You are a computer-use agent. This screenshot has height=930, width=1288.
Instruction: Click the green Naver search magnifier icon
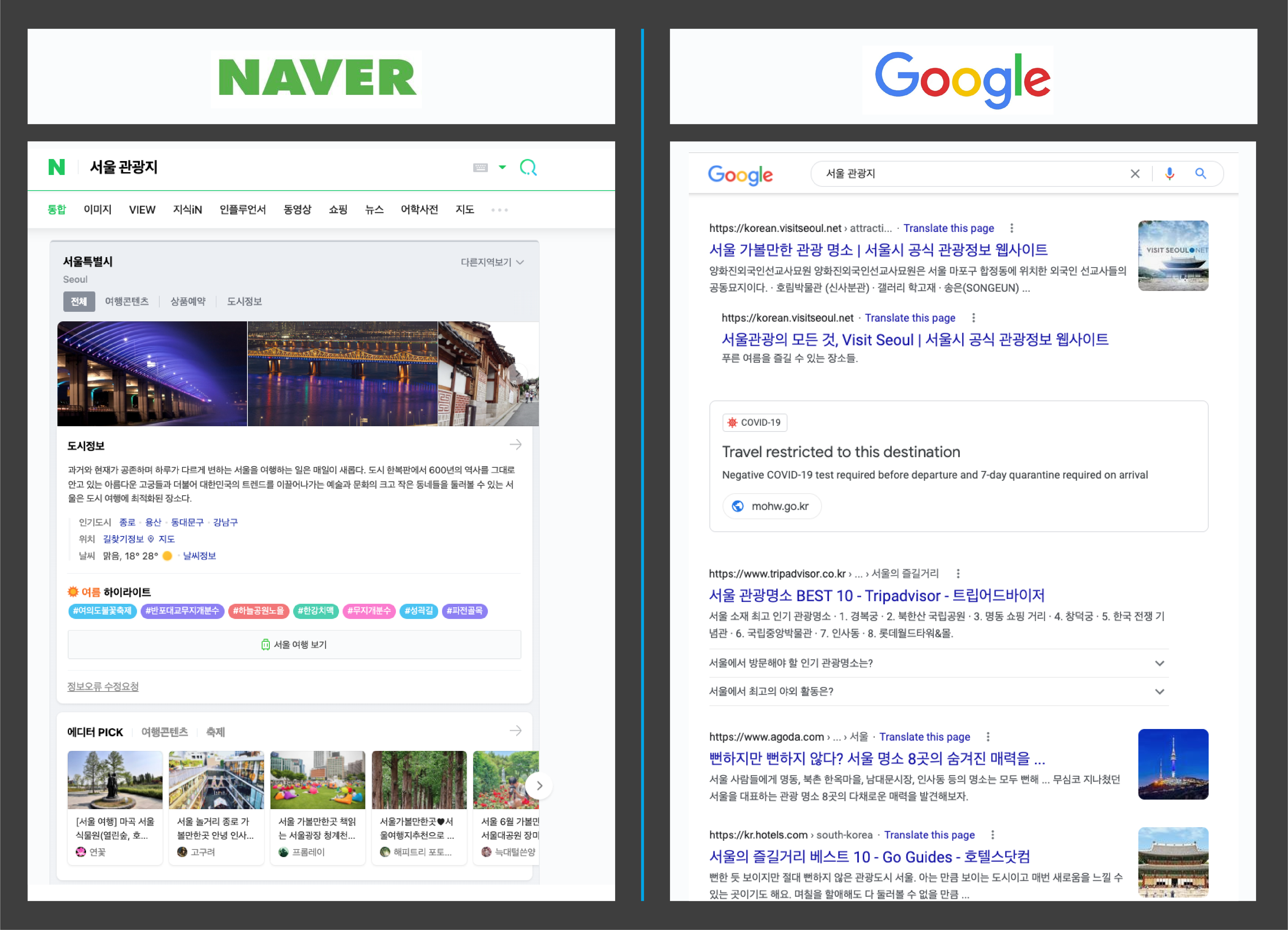tap(528, 167)
